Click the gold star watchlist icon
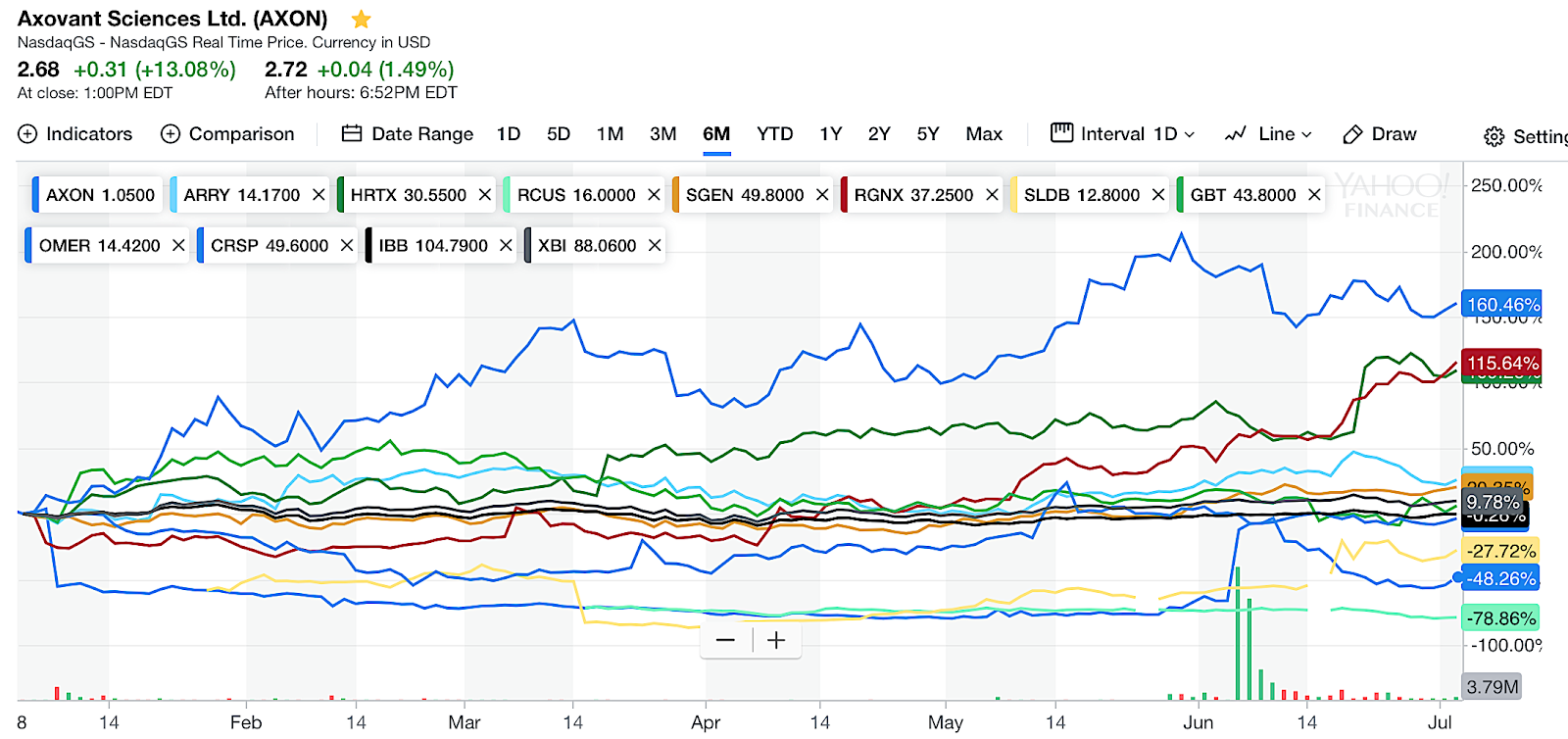This screenshot has width=1568, height=739. (362, 19)
